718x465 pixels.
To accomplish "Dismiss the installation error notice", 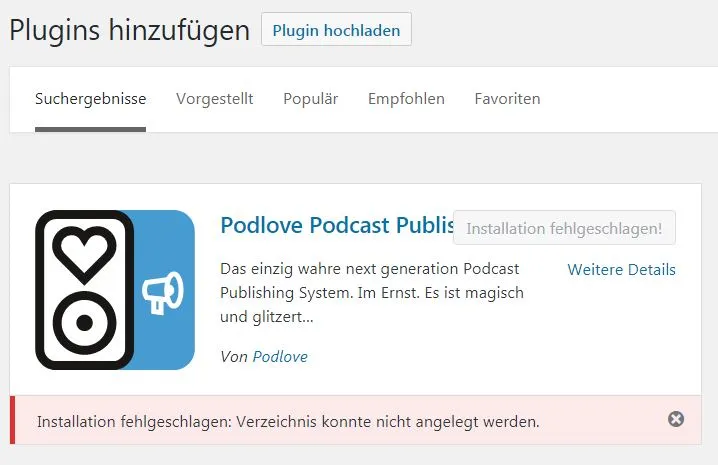I will click(676, 419).
